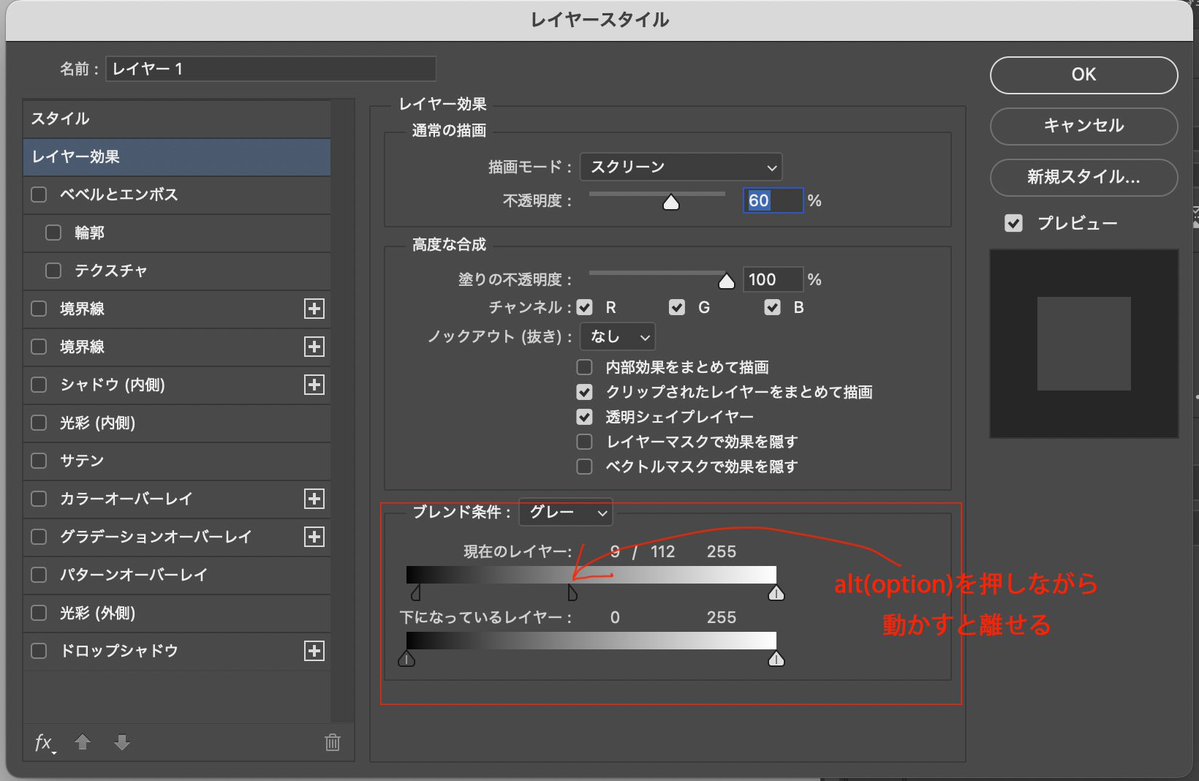Image resolution: width=1199 pixels, height=781 pixels.
Task: Enable グラデーションオーバーレイ checkbox
Action: tap(39, 536)
